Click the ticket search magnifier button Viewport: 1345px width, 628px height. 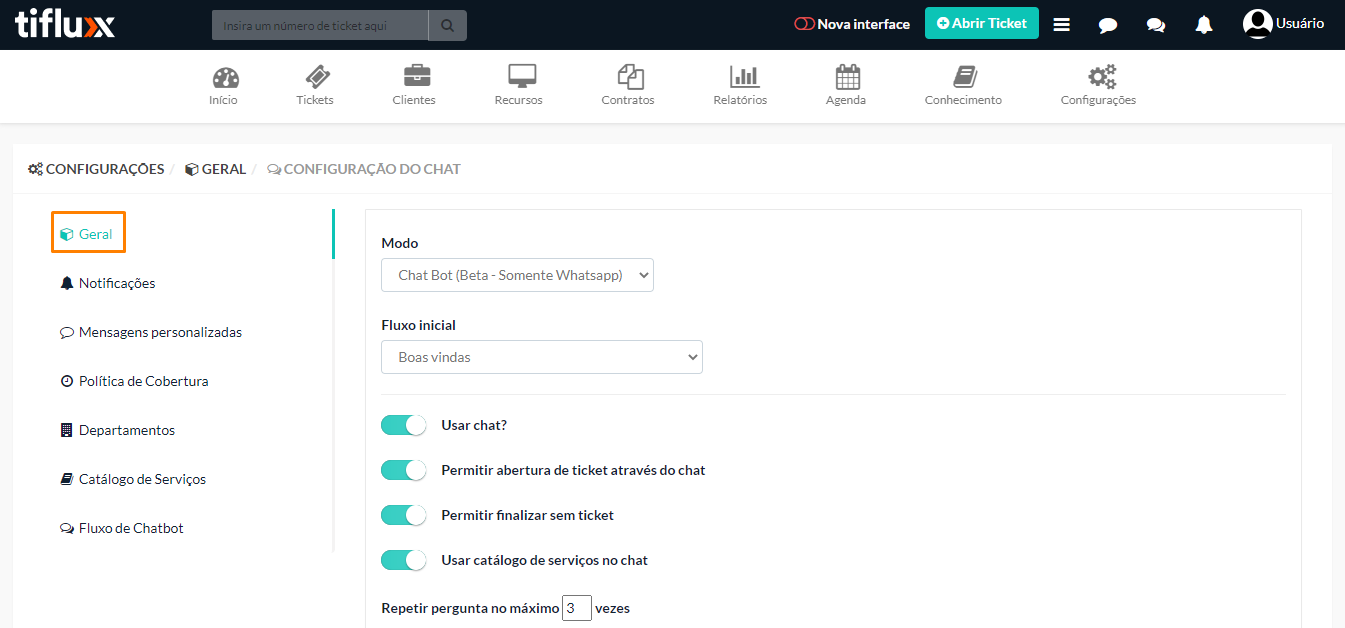point(447,25)
